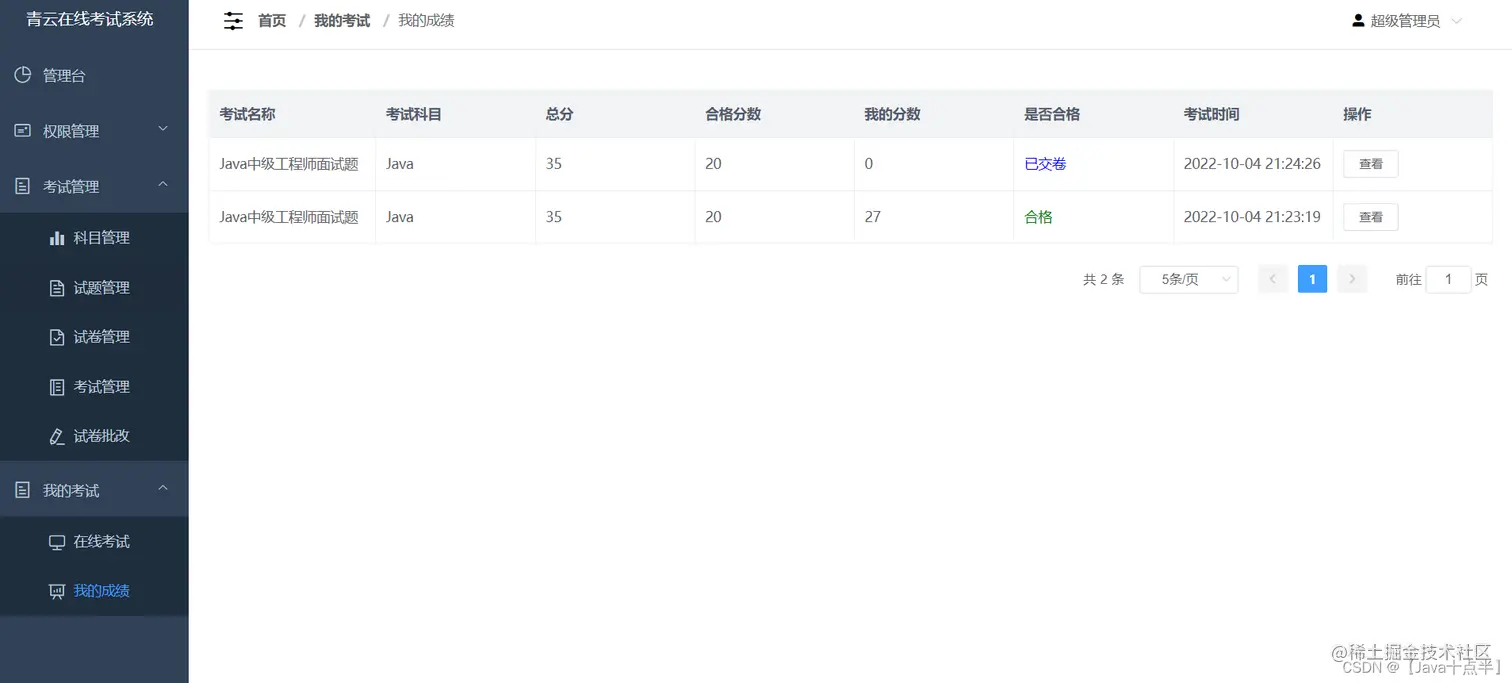Click the date 2022-10-04 21:24:26
Screen dimensions: 1512x683
tap(1252, 164)
